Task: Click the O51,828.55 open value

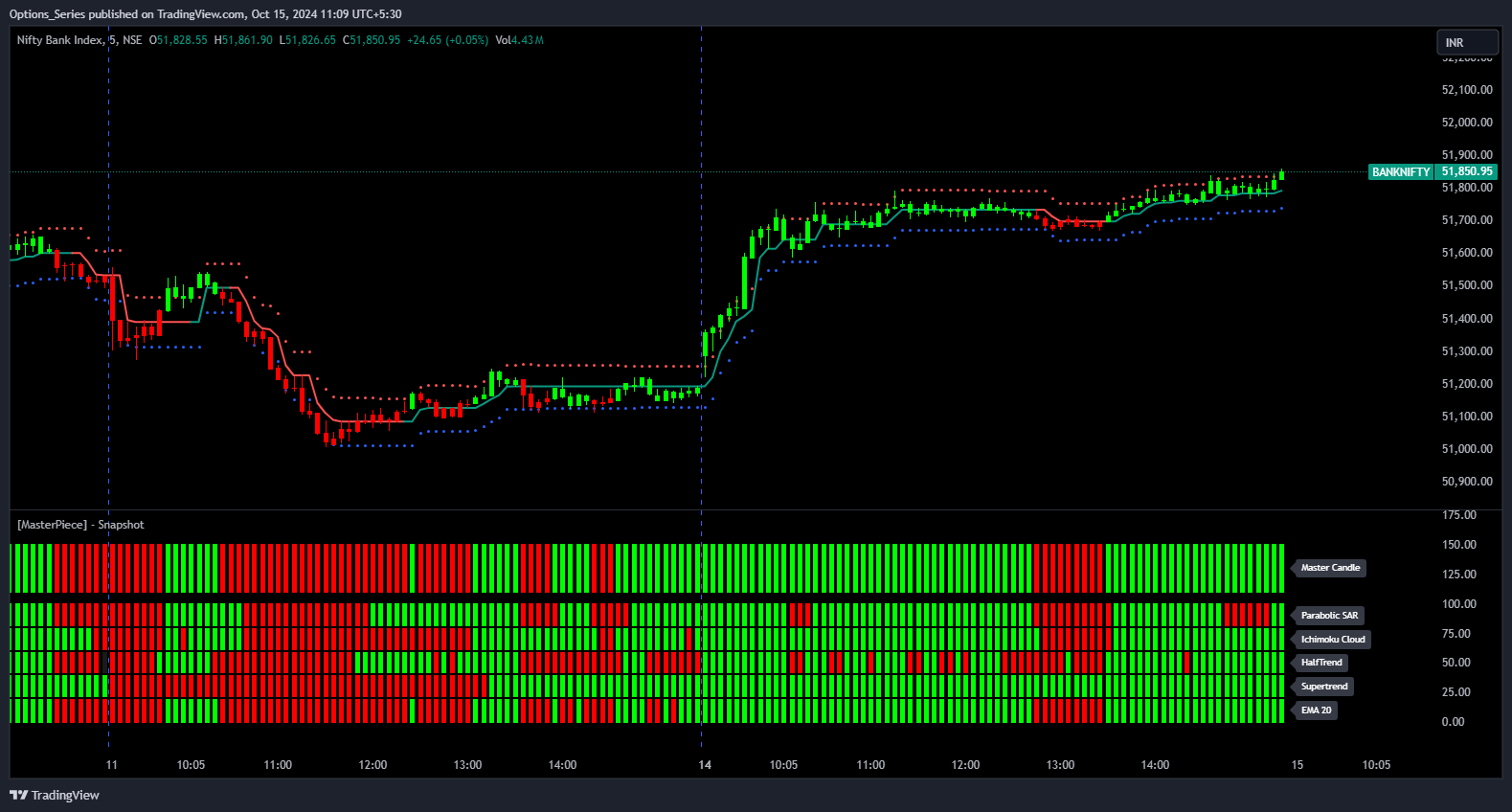Action: (x=178, y=40)
